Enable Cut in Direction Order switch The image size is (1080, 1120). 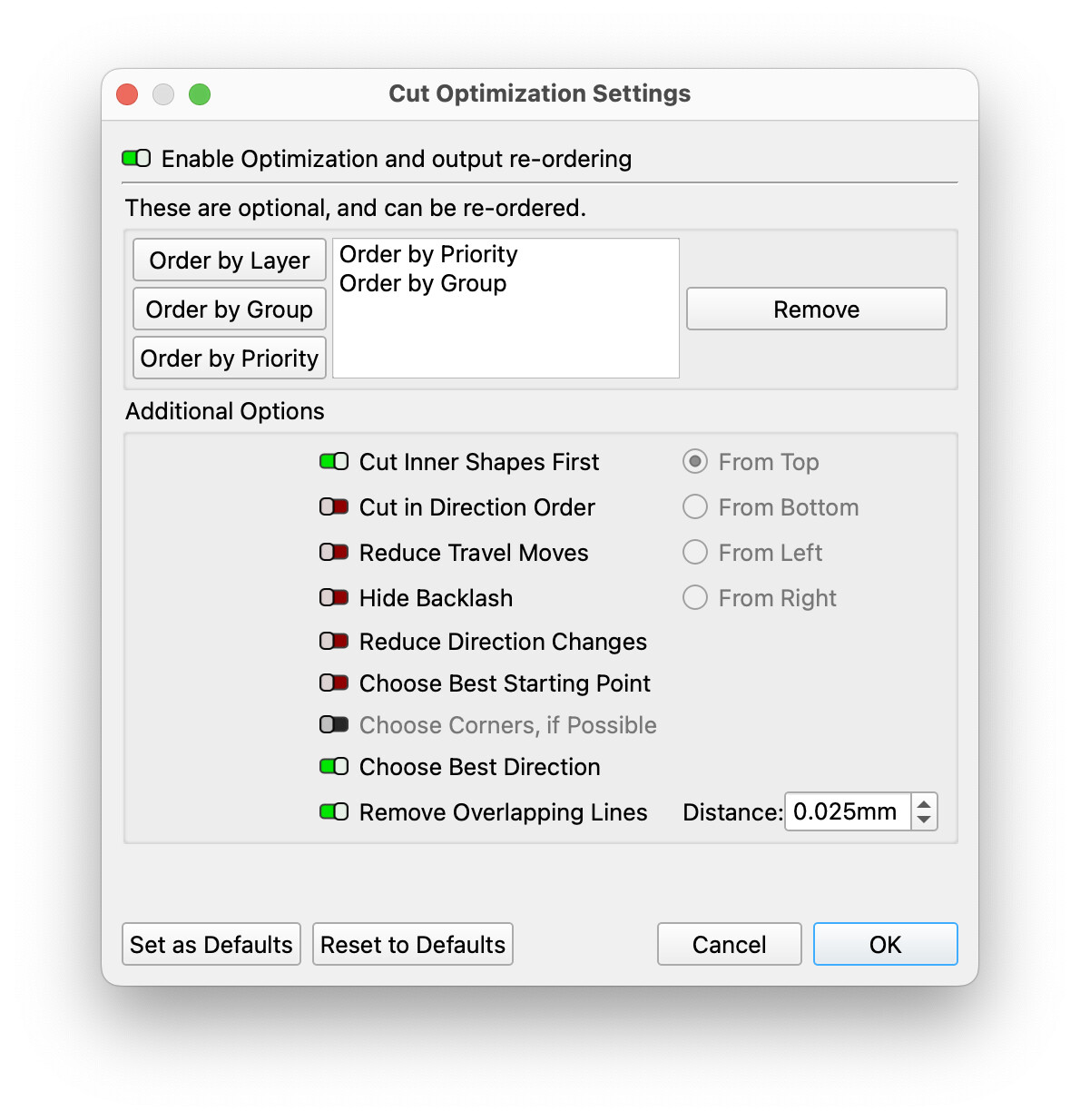point(334,507)
